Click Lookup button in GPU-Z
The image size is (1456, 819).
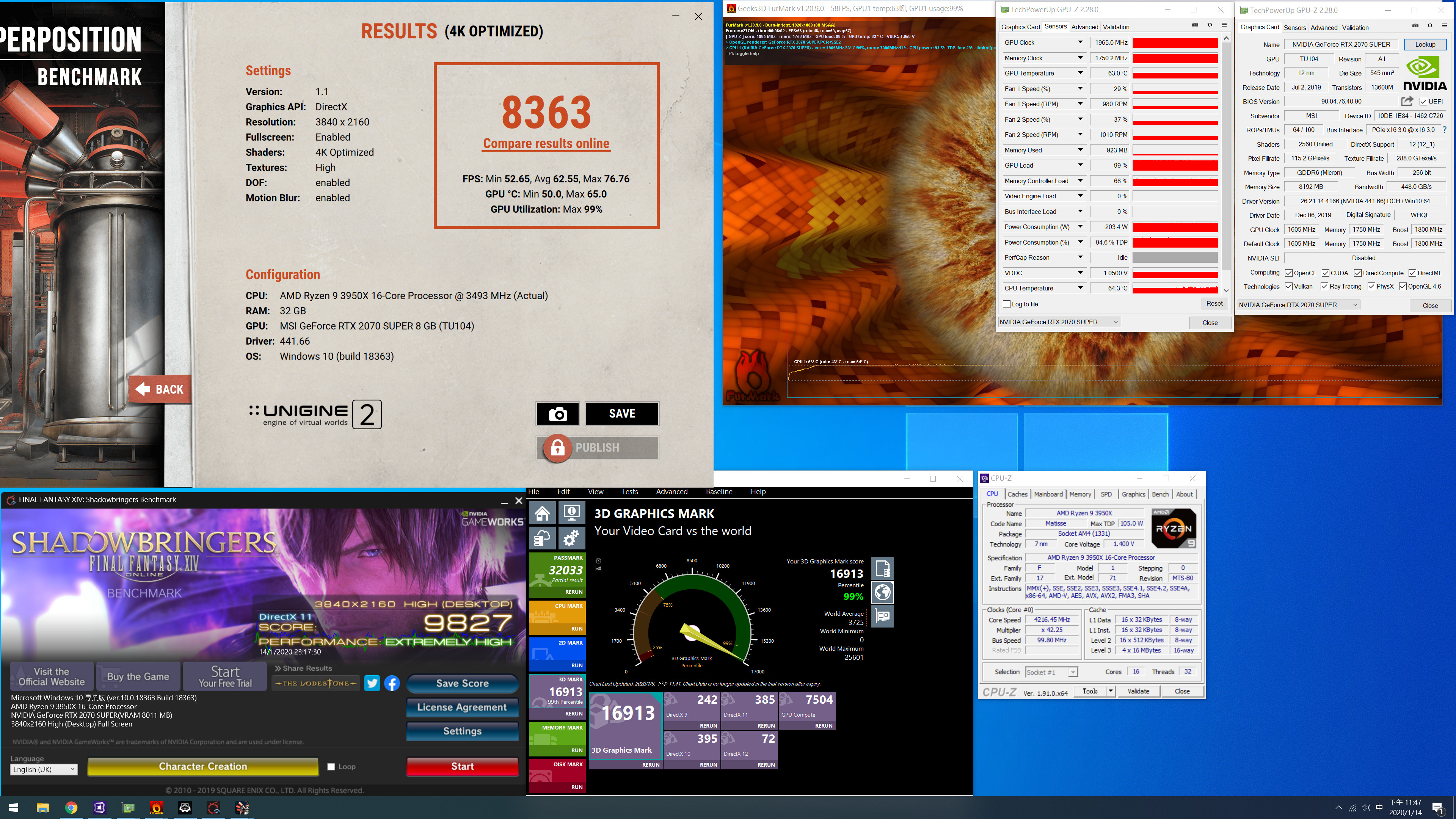pyautogui.click(x=1425, y=44)
